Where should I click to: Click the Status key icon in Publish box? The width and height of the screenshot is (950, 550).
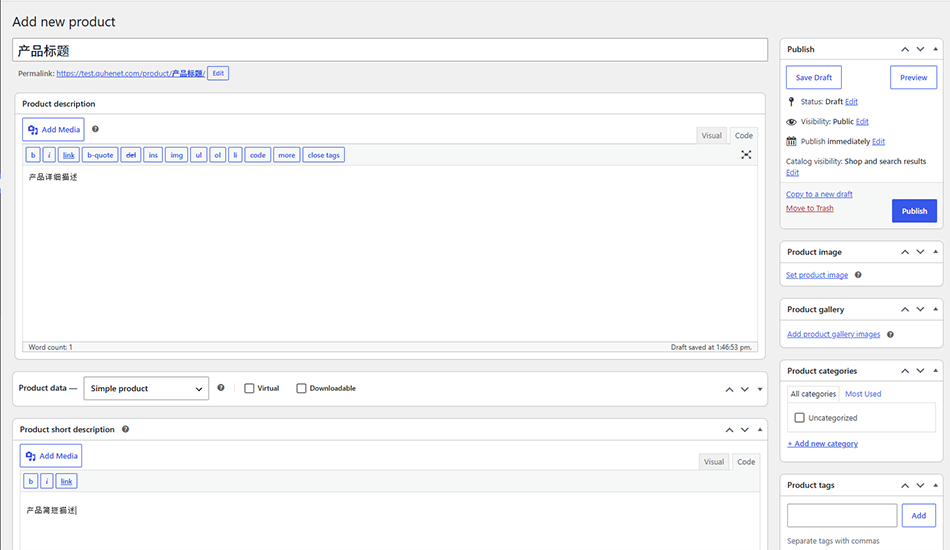791,102
